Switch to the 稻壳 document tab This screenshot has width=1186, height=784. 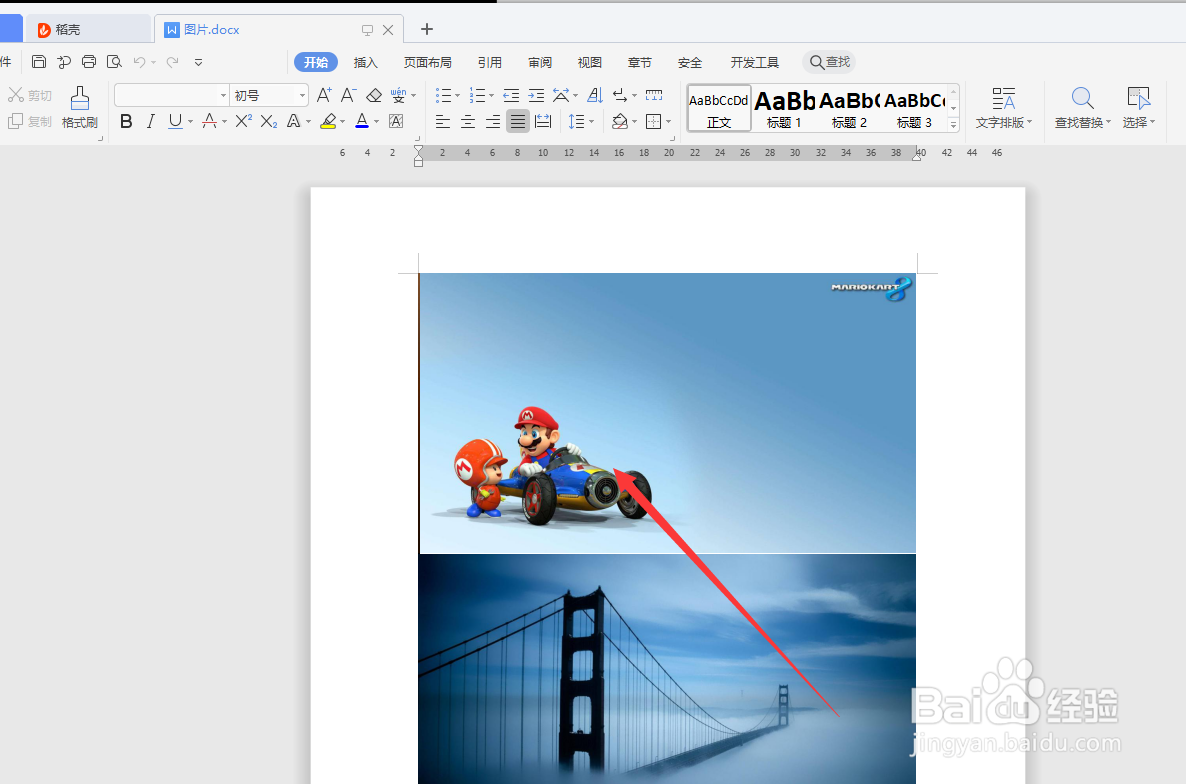click(x=88, y=29)
